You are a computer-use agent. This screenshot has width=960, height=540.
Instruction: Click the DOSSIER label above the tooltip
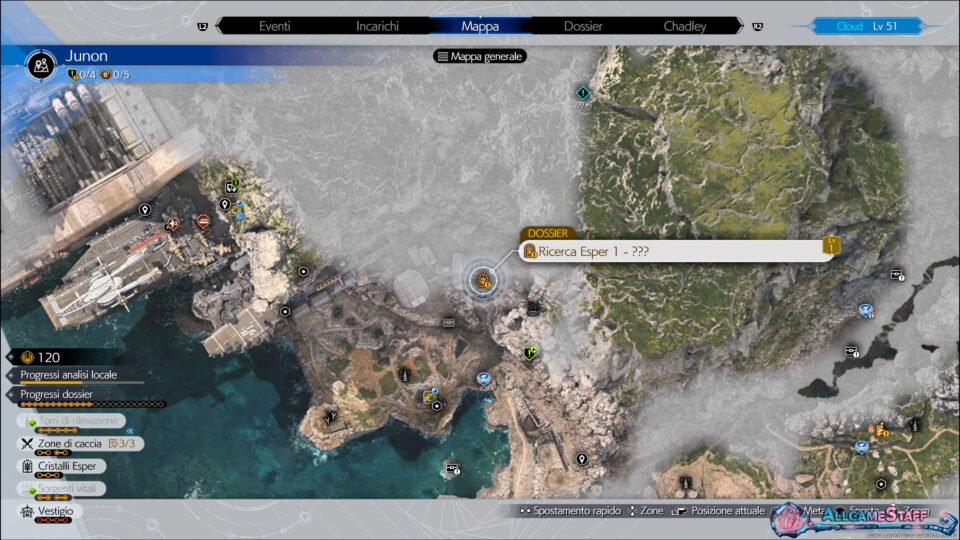pos(548,233)
